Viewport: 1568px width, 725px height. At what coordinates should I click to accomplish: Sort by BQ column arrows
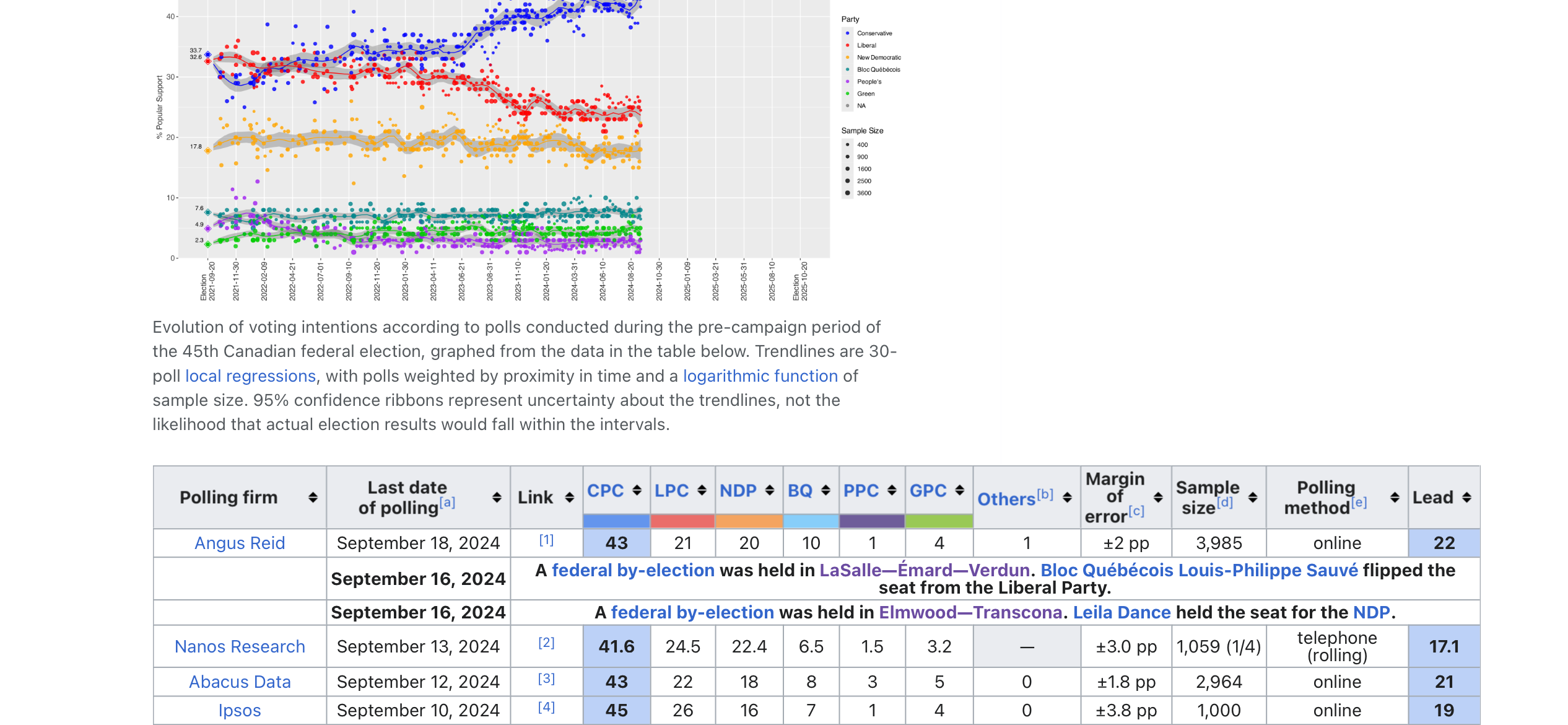click(x=825, y=490)
